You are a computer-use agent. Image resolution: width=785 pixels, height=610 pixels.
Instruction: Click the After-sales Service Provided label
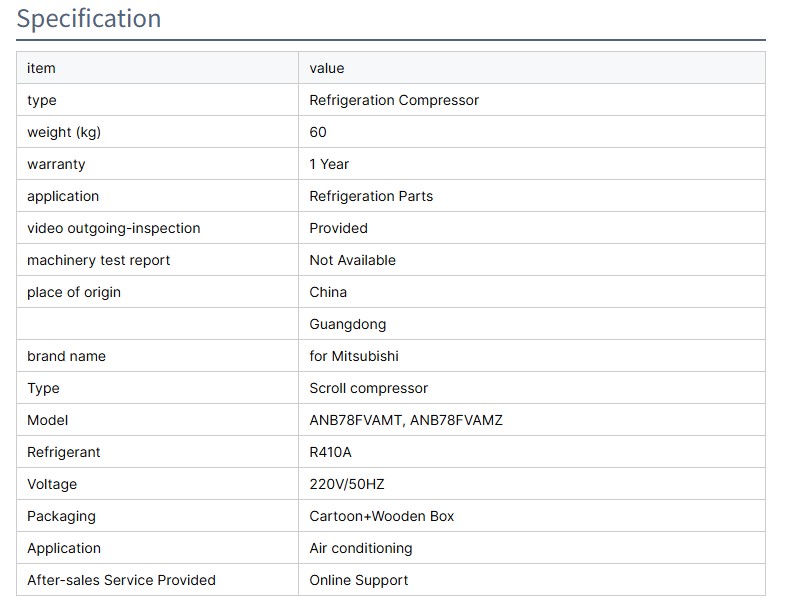(121, 580)
